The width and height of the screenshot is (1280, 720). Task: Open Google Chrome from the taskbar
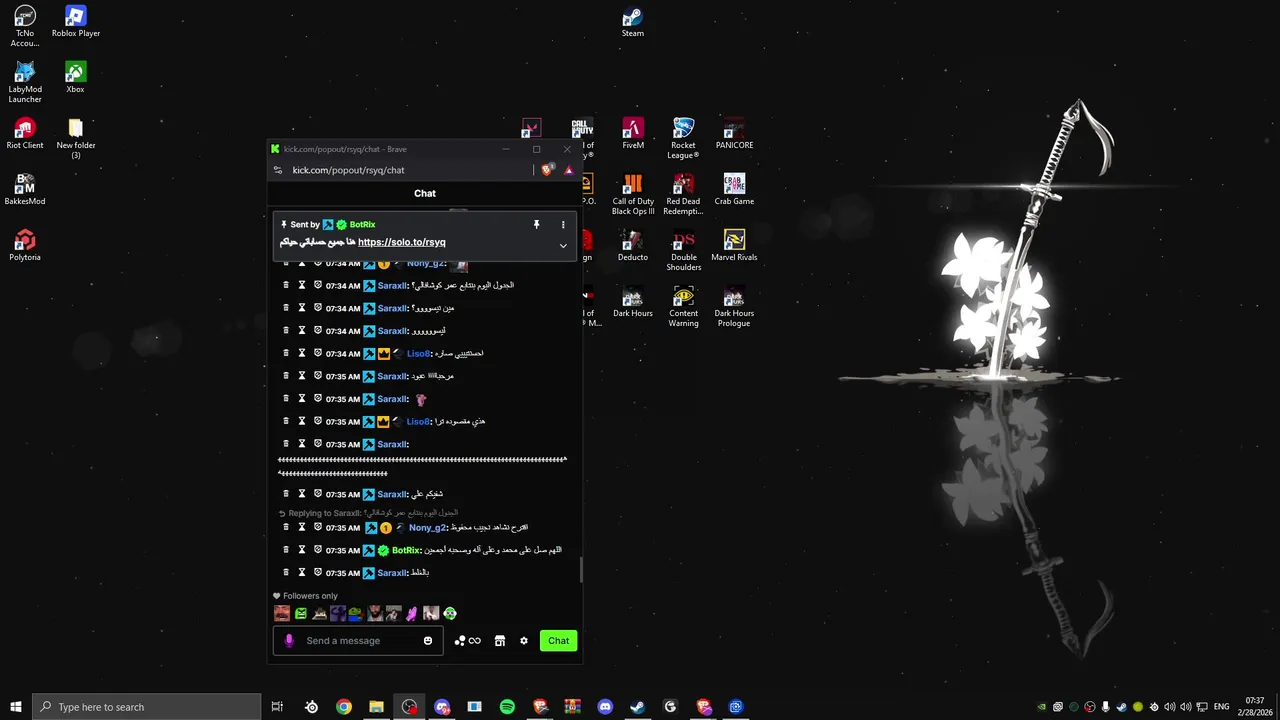tap(344, 707)
